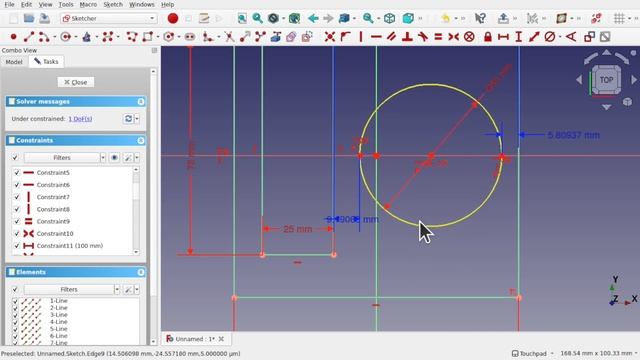Image resolution: width=640 pixels, height=360 pixels.
Task: Select the Create arc tool
Action: click(x=44, y=37)
